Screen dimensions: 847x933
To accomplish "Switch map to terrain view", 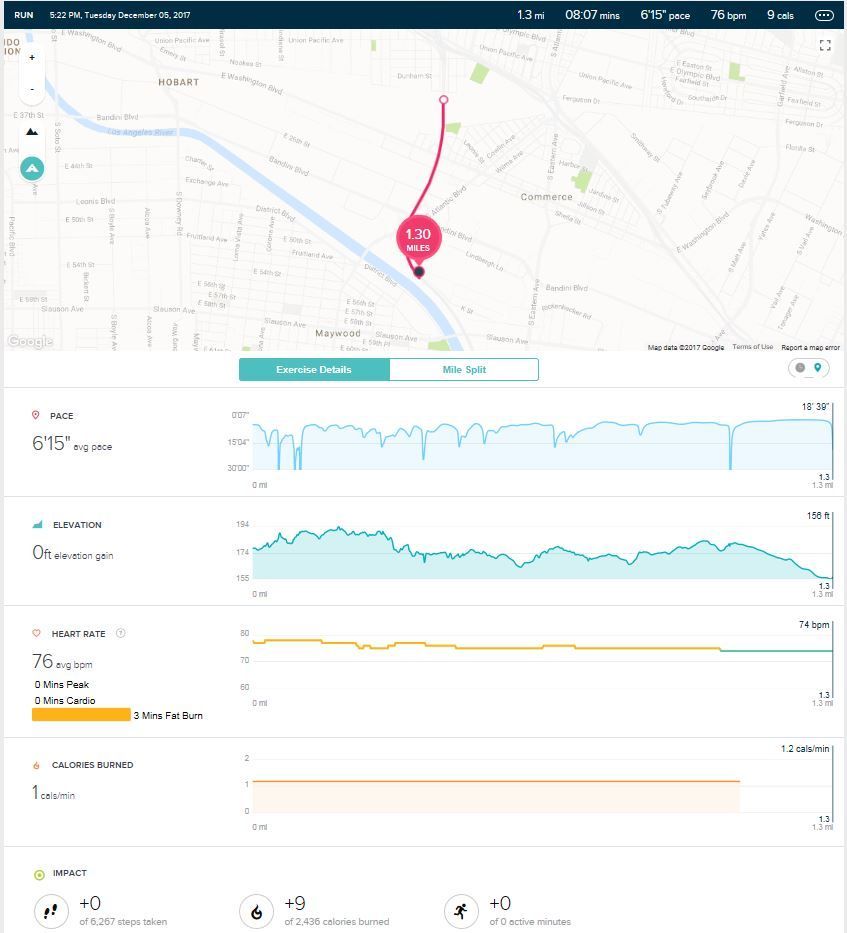I will click(x=32, y=131).
